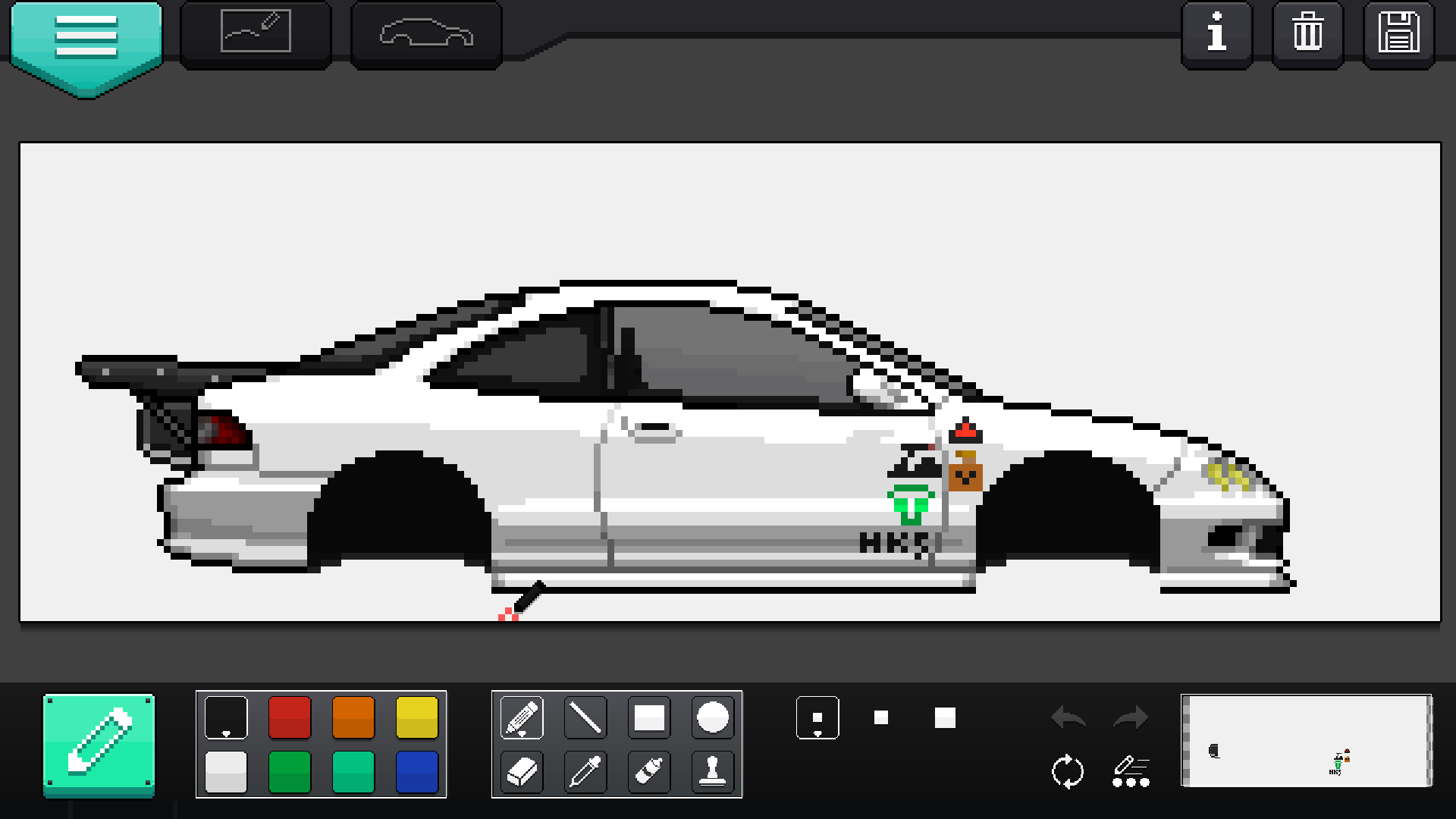Select the line tool
Viewport: 1456px width, 819px height.
point(585,717)
